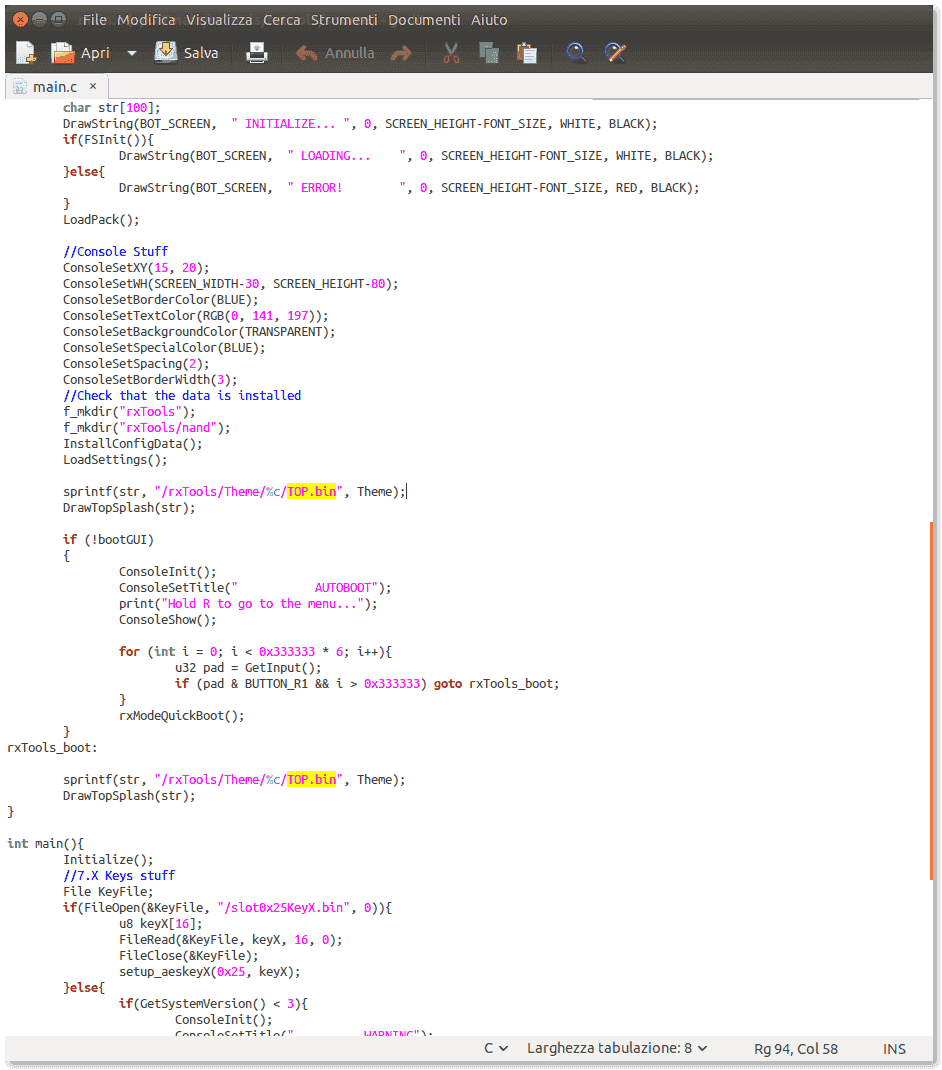The height and width of the screenshot is (1070, 942).
Task: Open the Strumenti menu
Action: [344, 20]
